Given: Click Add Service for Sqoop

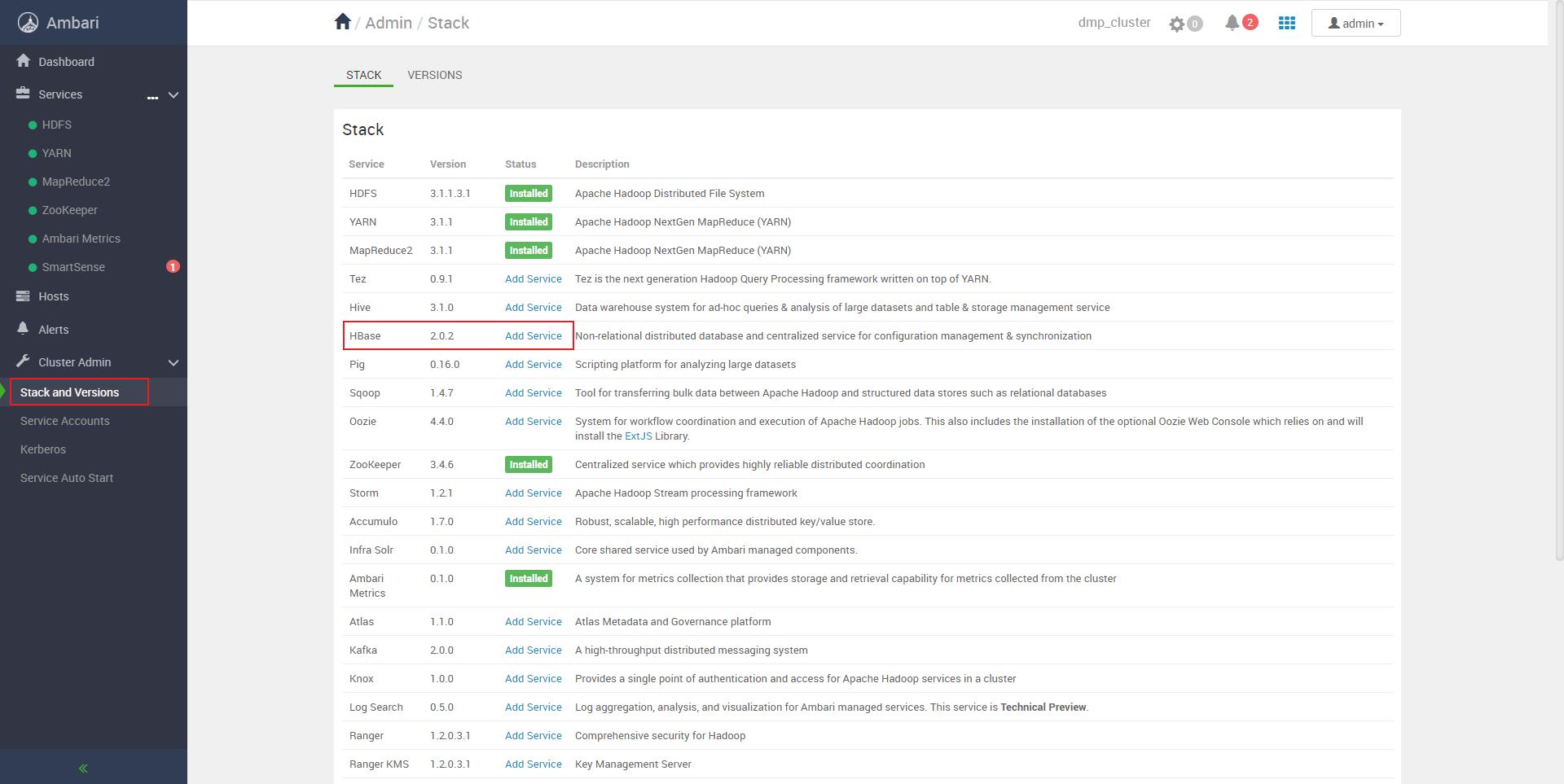Looking at the screenshot, I should [534, 392].
